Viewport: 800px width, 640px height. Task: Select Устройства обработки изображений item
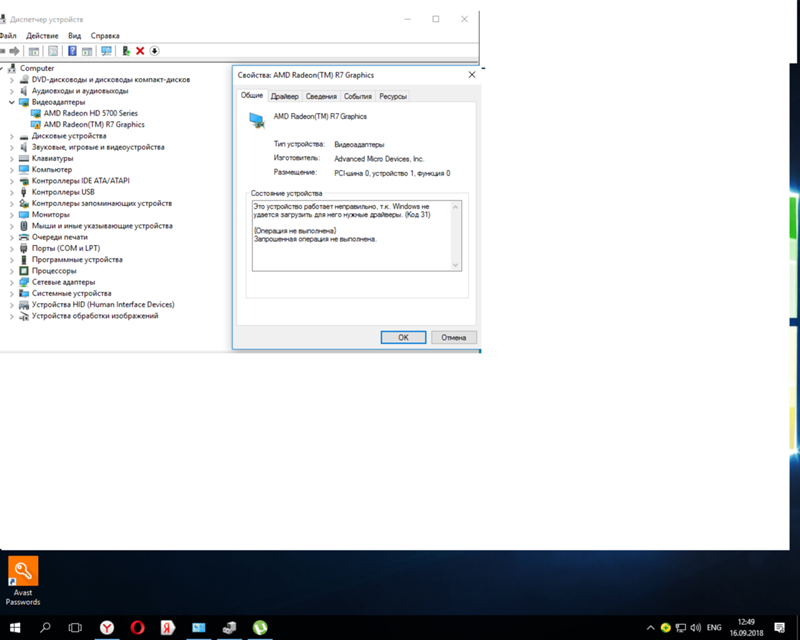point(95,315)
